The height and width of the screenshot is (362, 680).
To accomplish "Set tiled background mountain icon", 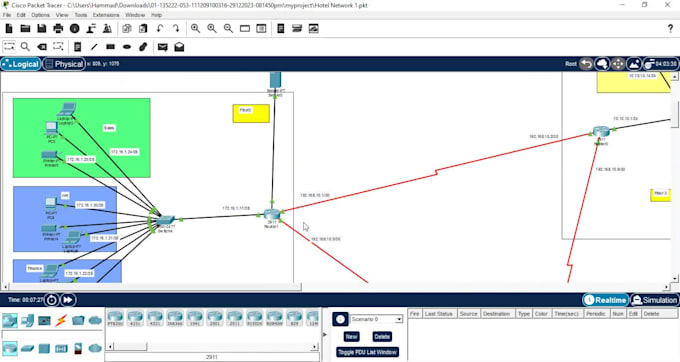I will click(x=634, y=64).
